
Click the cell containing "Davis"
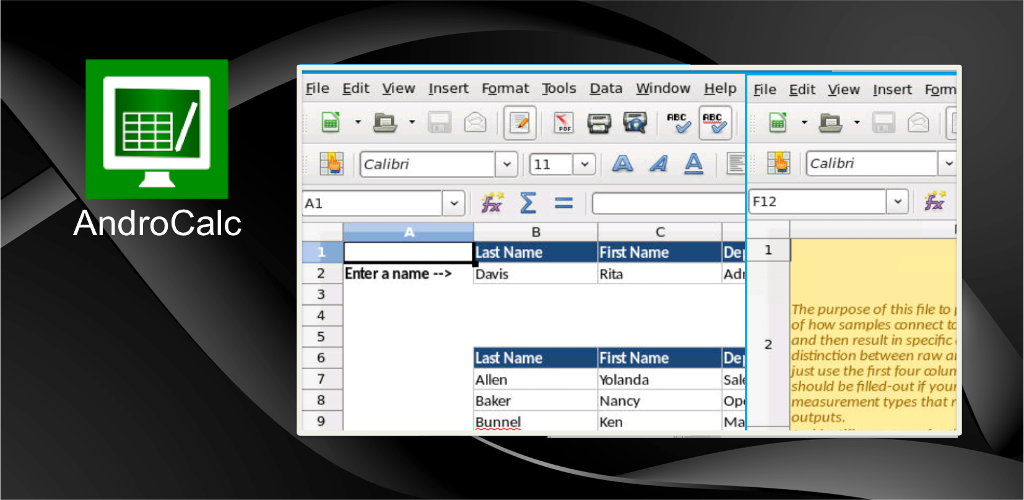point(536,273)
